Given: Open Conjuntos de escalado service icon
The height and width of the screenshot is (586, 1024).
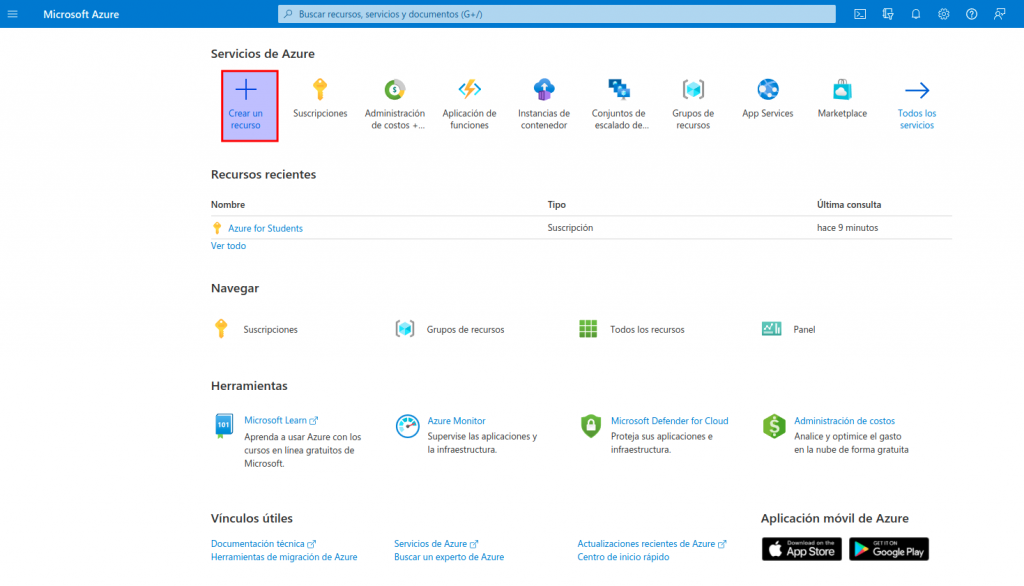Looking at the screenshot, I should pos(618,89).
